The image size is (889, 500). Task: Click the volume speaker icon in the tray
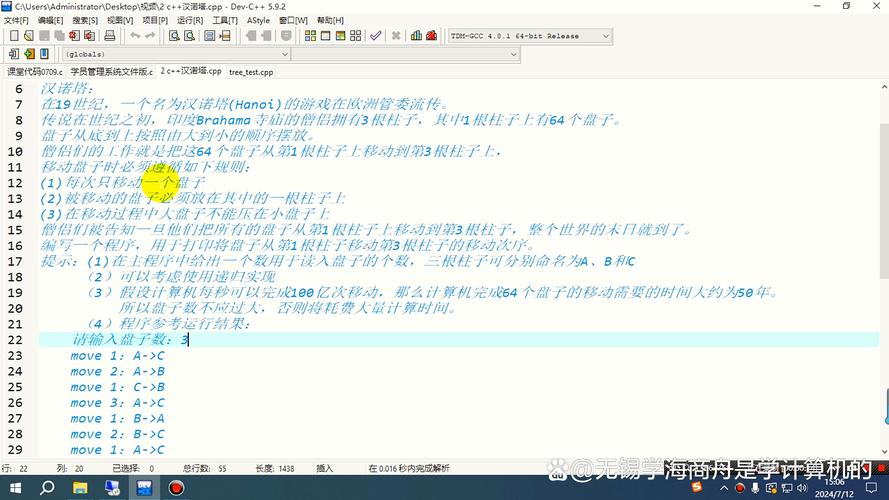pyautogui.click(x=802, y=488)
